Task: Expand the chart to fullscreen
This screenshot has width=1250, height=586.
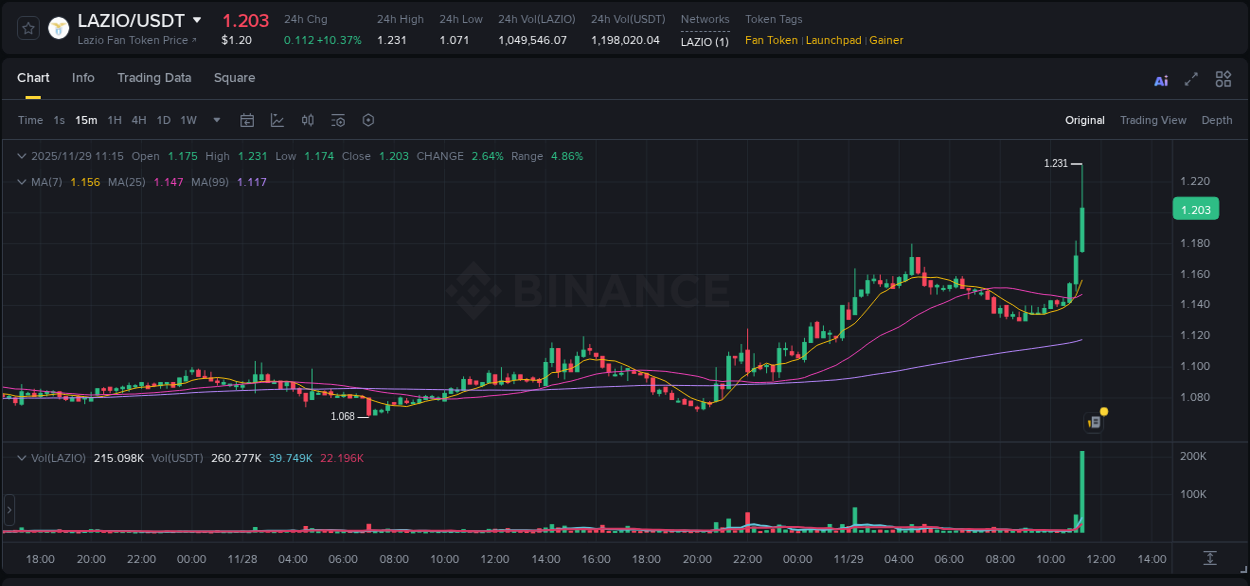Action: coord(1189,79)
